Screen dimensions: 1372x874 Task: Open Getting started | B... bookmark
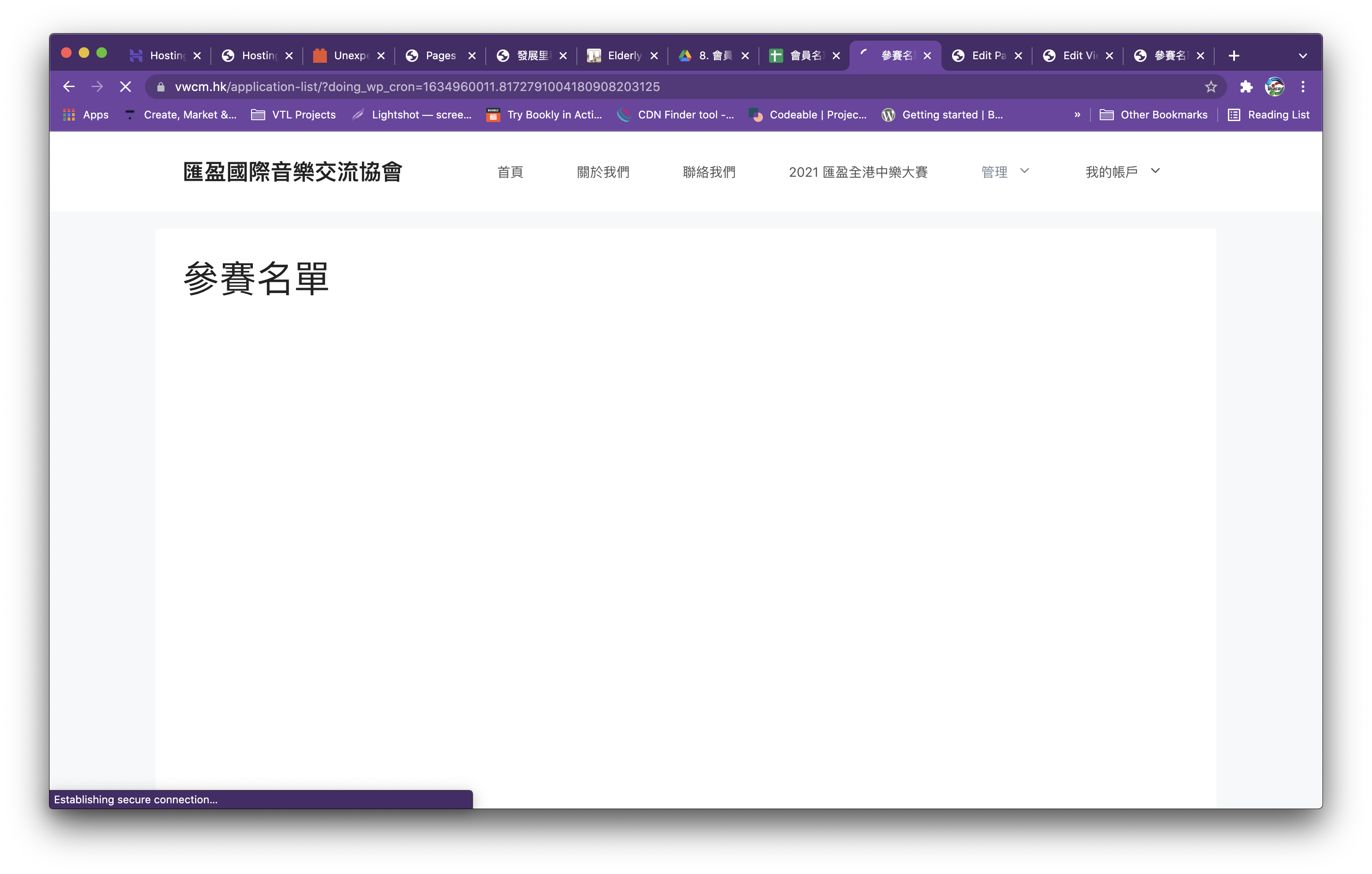tap(942, 114)
